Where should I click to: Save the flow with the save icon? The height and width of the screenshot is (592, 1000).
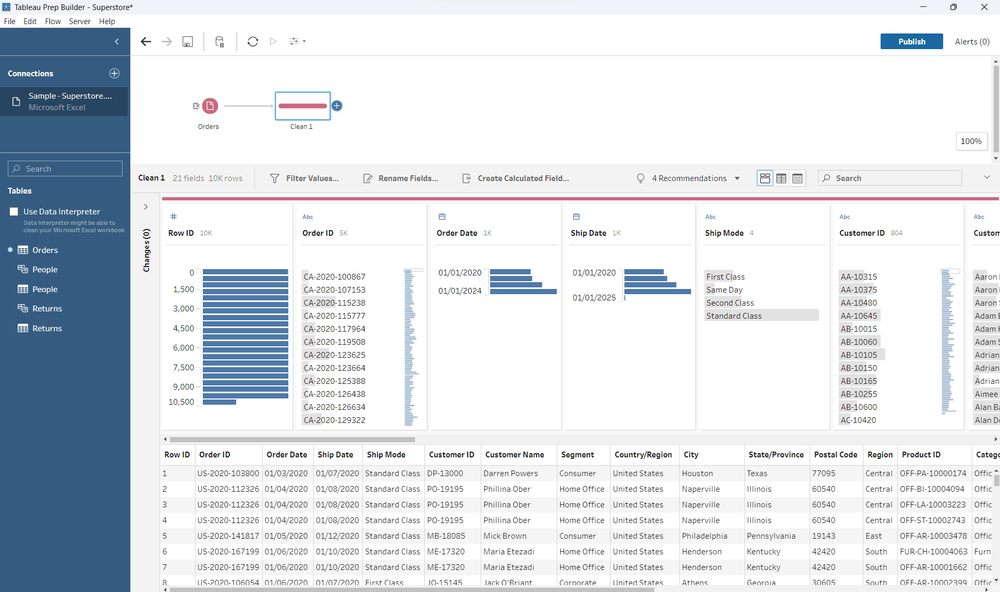(188, 41)
